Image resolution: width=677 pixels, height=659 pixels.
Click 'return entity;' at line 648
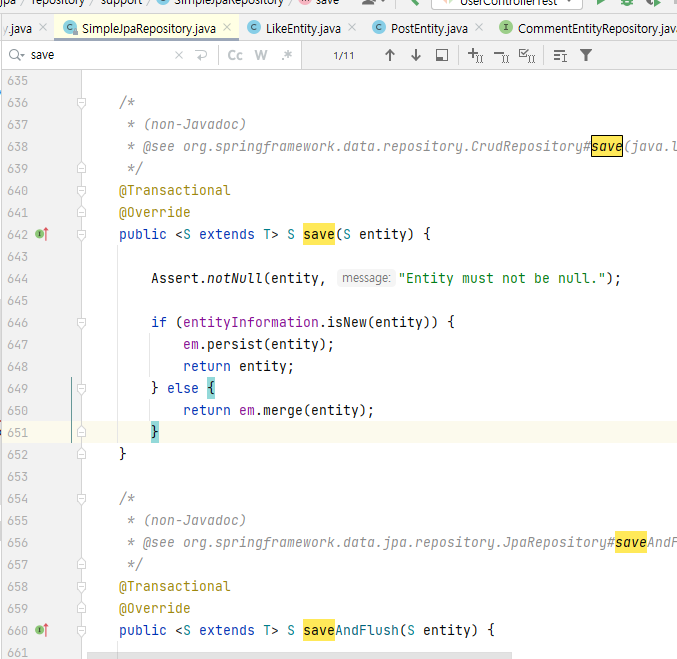[x=238, y=367]
